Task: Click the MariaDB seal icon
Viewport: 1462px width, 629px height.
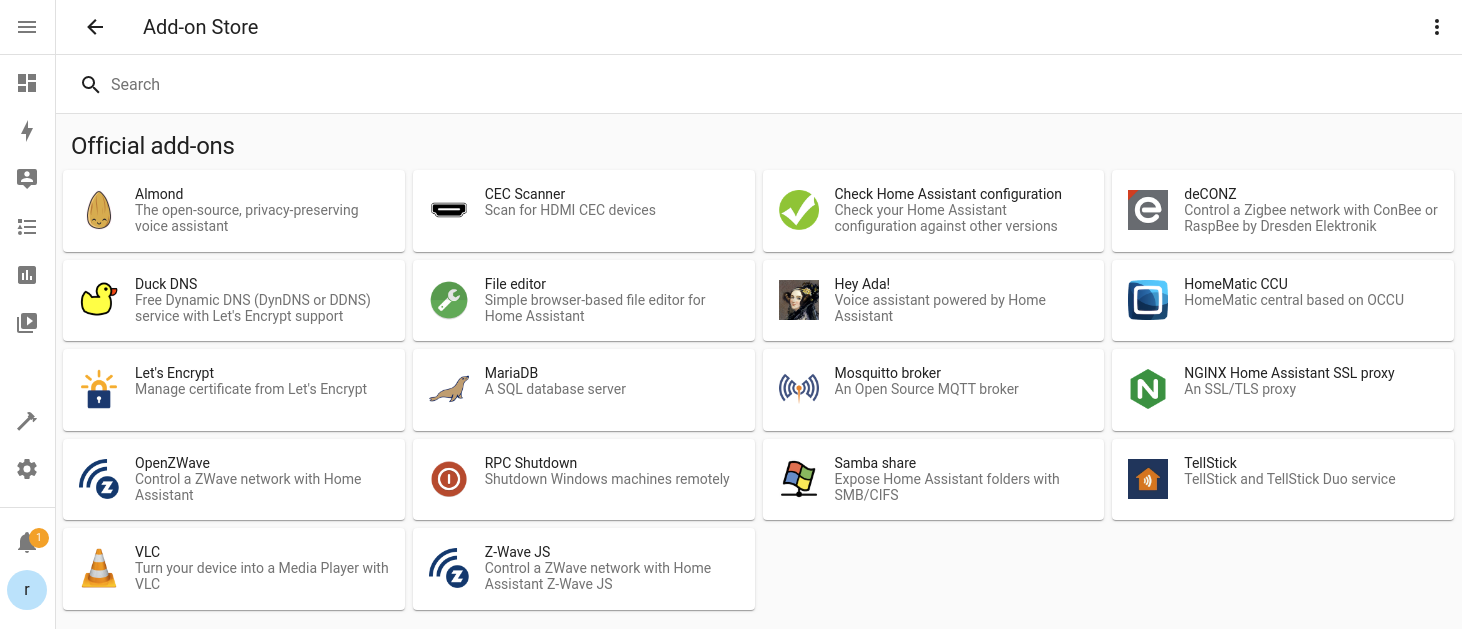Action: coord(449,390)
